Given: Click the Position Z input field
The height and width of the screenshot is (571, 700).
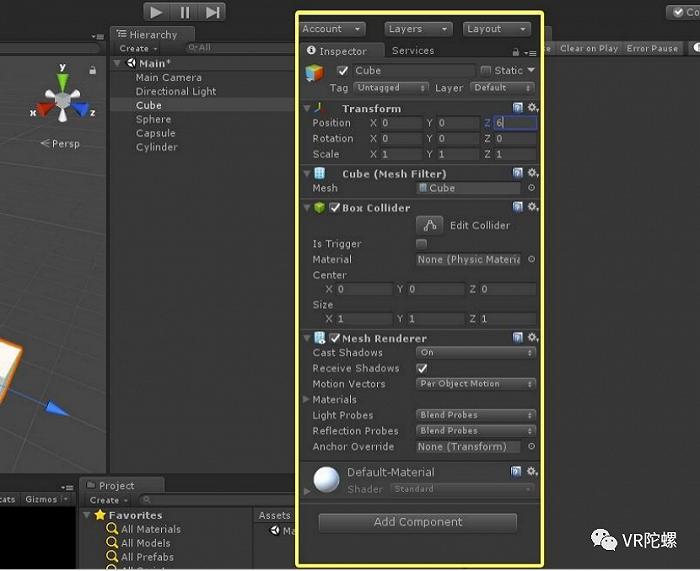Looking at the screenshot, I should coord(515,123).
